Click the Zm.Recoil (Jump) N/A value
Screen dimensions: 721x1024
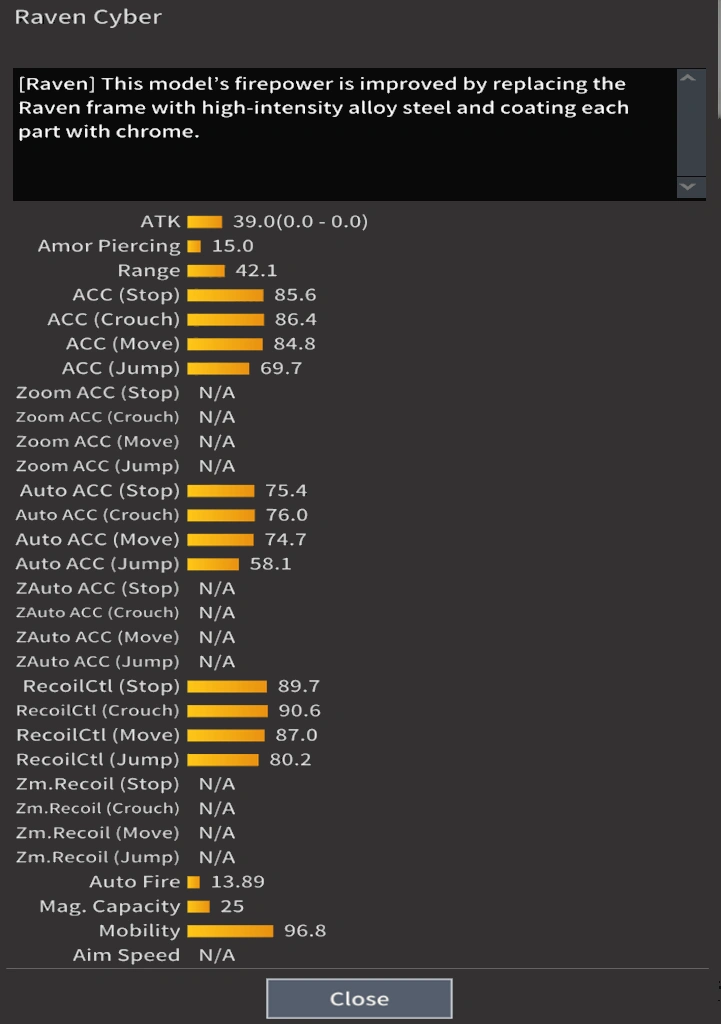tap(217, 857)
